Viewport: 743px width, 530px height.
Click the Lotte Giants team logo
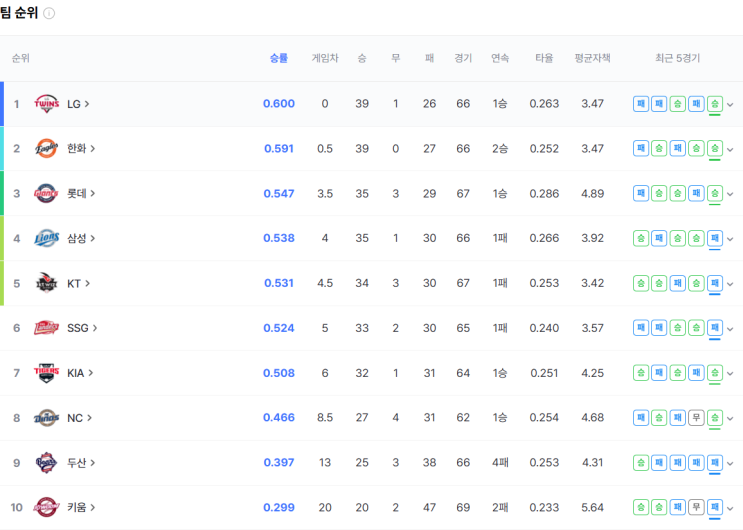[46, 193]
